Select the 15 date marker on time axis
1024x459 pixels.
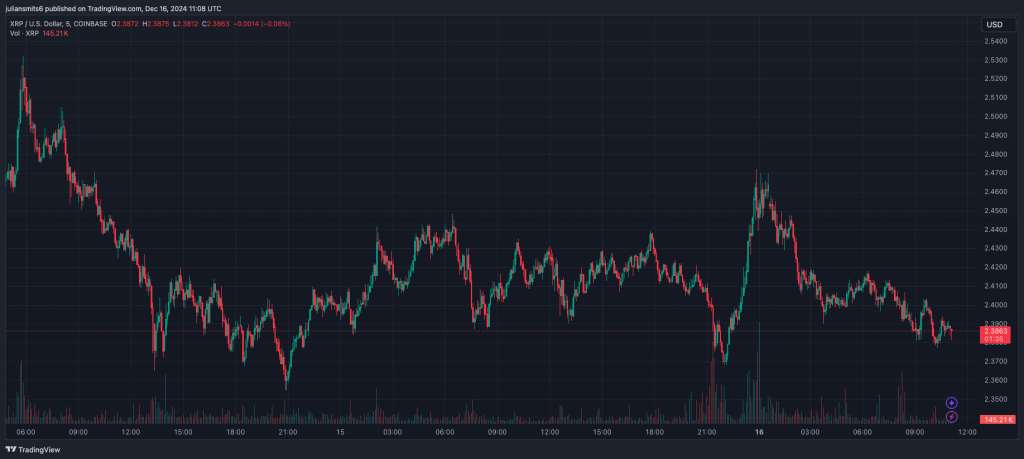point(340,433)
